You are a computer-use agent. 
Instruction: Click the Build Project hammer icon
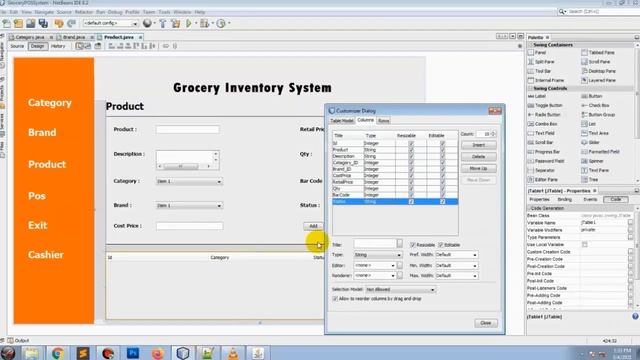click(x=162, y=23)
